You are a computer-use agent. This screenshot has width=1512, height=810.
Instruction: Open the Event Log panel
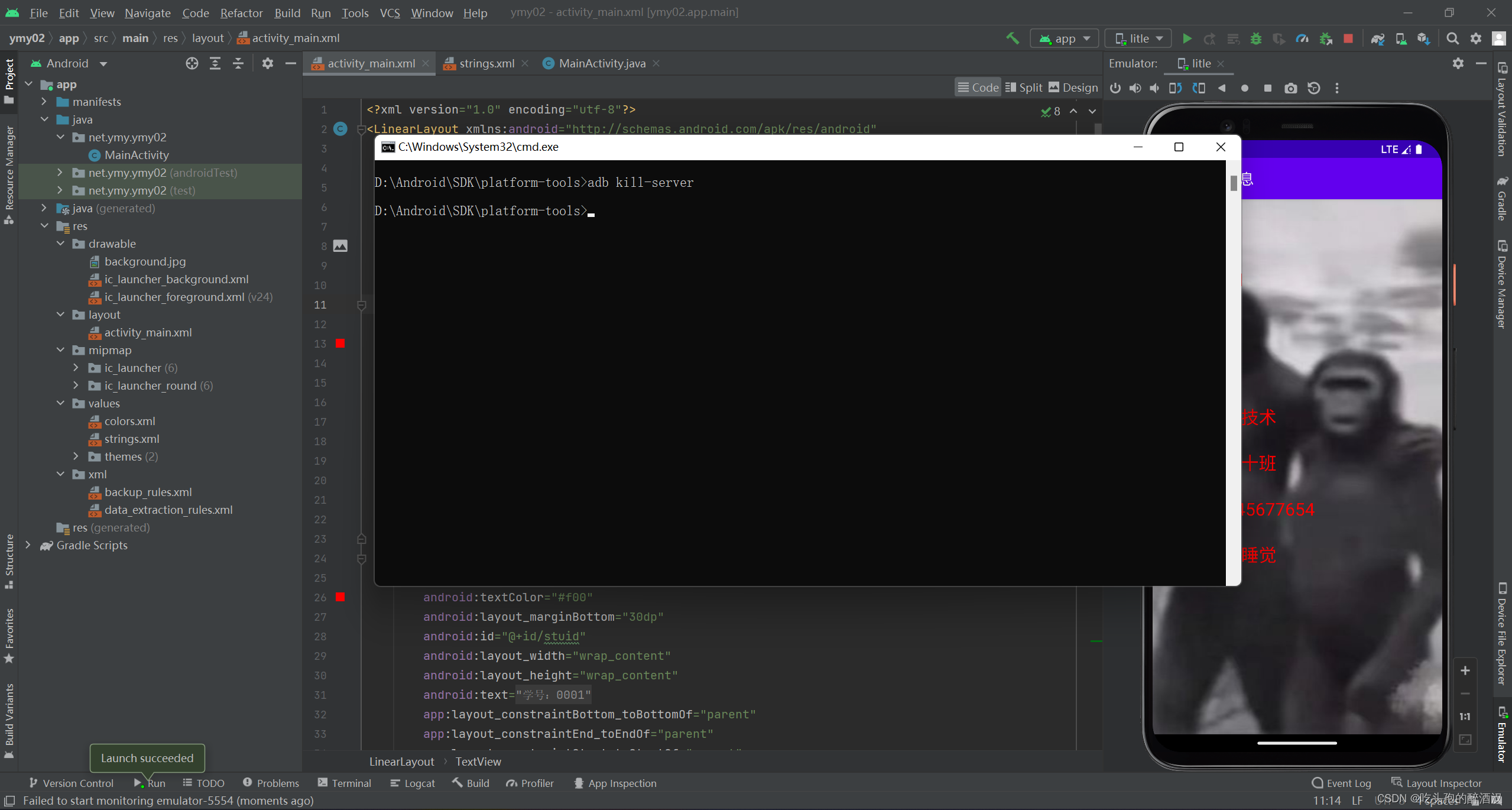[x=1342, y=783]
